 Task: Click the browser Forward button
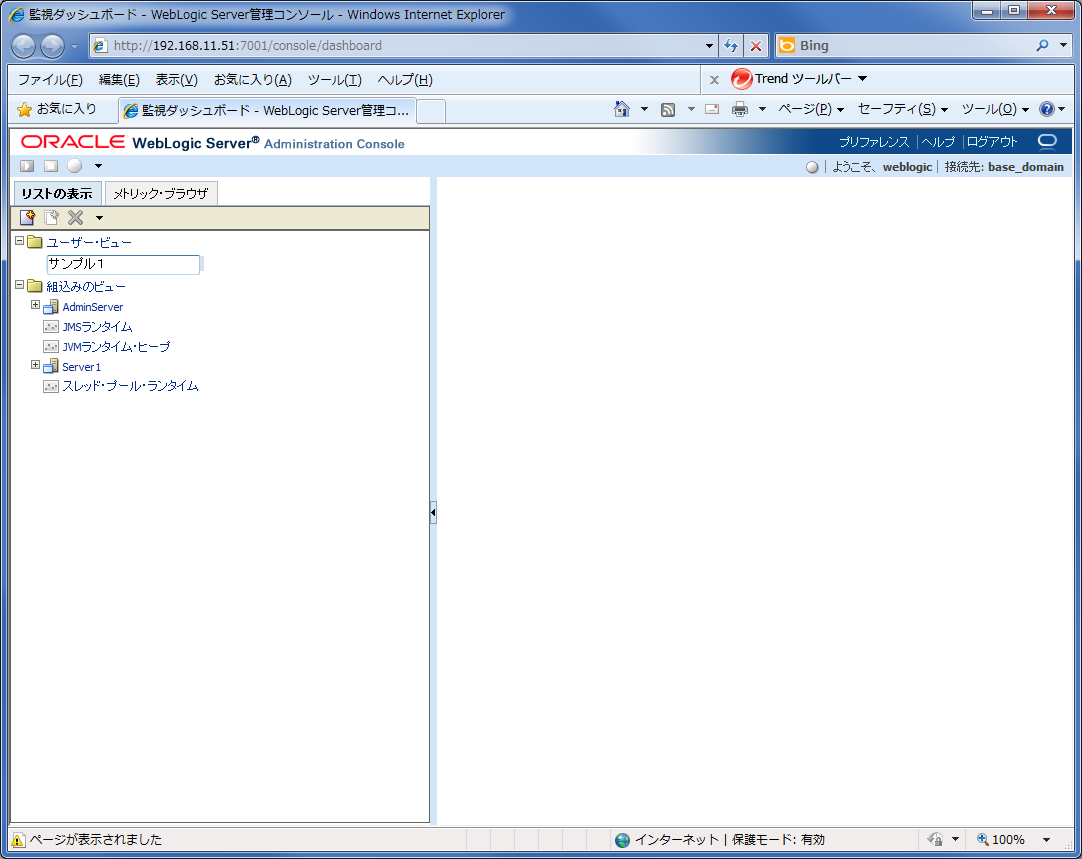pyautogui.click(x=52, y=46)
